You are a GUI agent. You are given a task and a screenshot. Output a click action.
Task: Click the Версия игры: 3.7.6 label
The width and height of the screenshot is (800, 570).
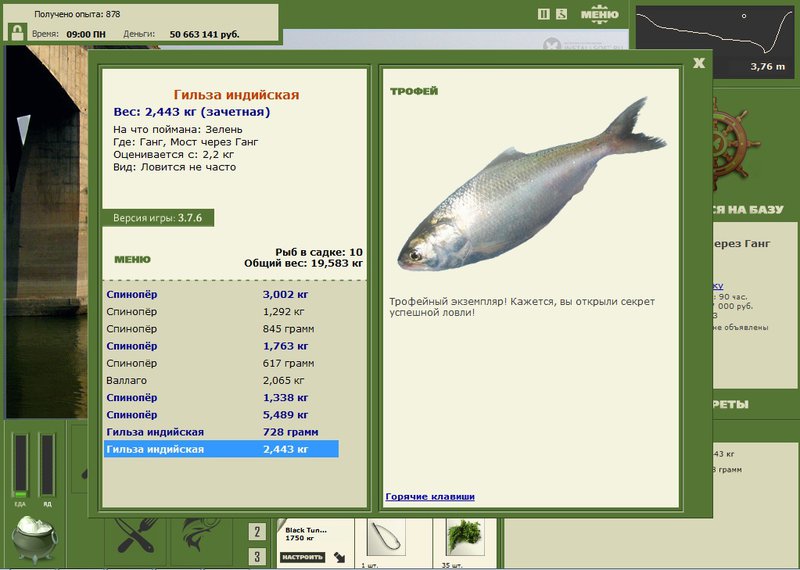[x=158, y=218]
